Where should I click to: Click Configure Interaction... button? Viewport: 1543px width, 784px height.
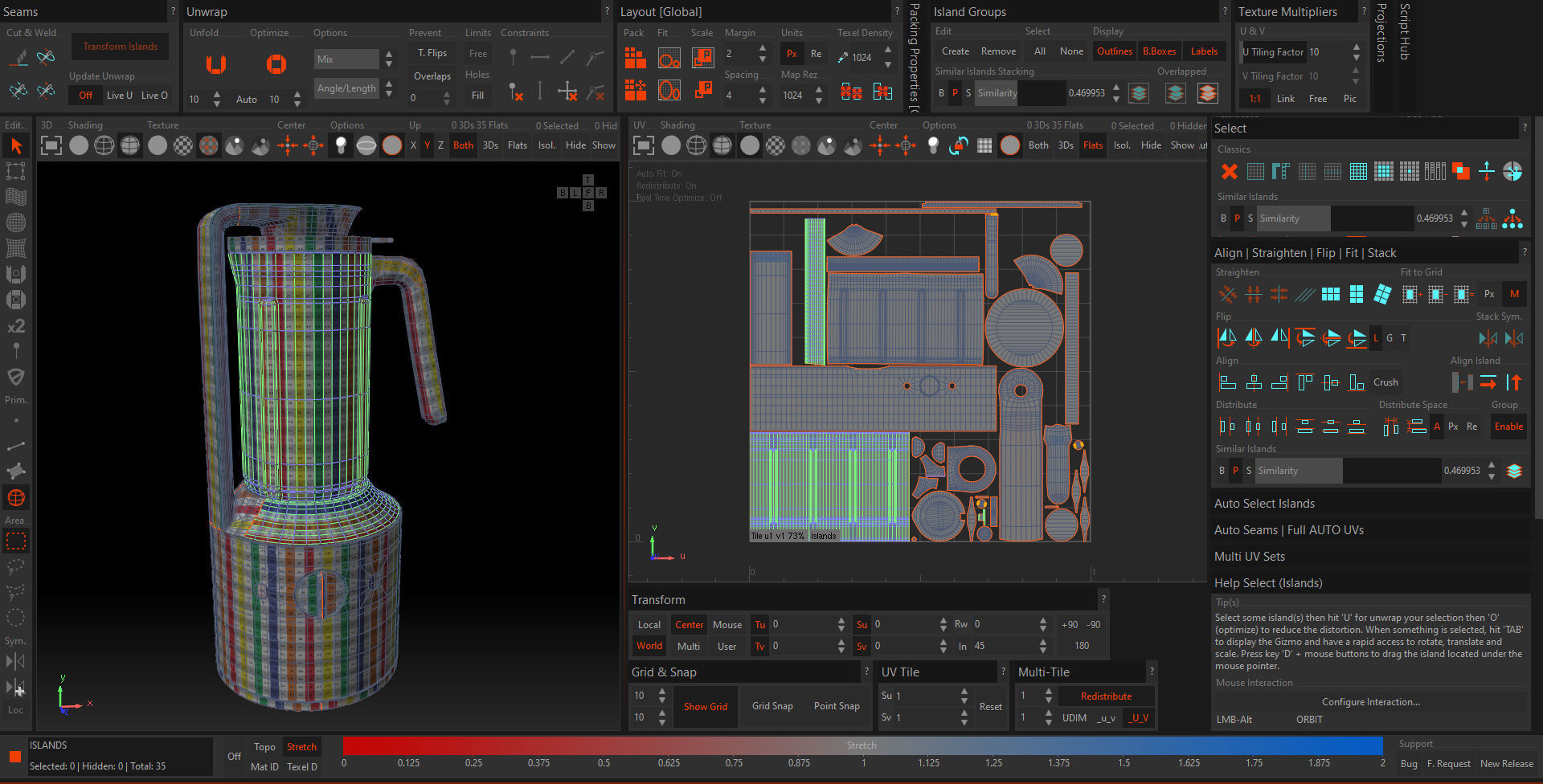point(1370,702)
